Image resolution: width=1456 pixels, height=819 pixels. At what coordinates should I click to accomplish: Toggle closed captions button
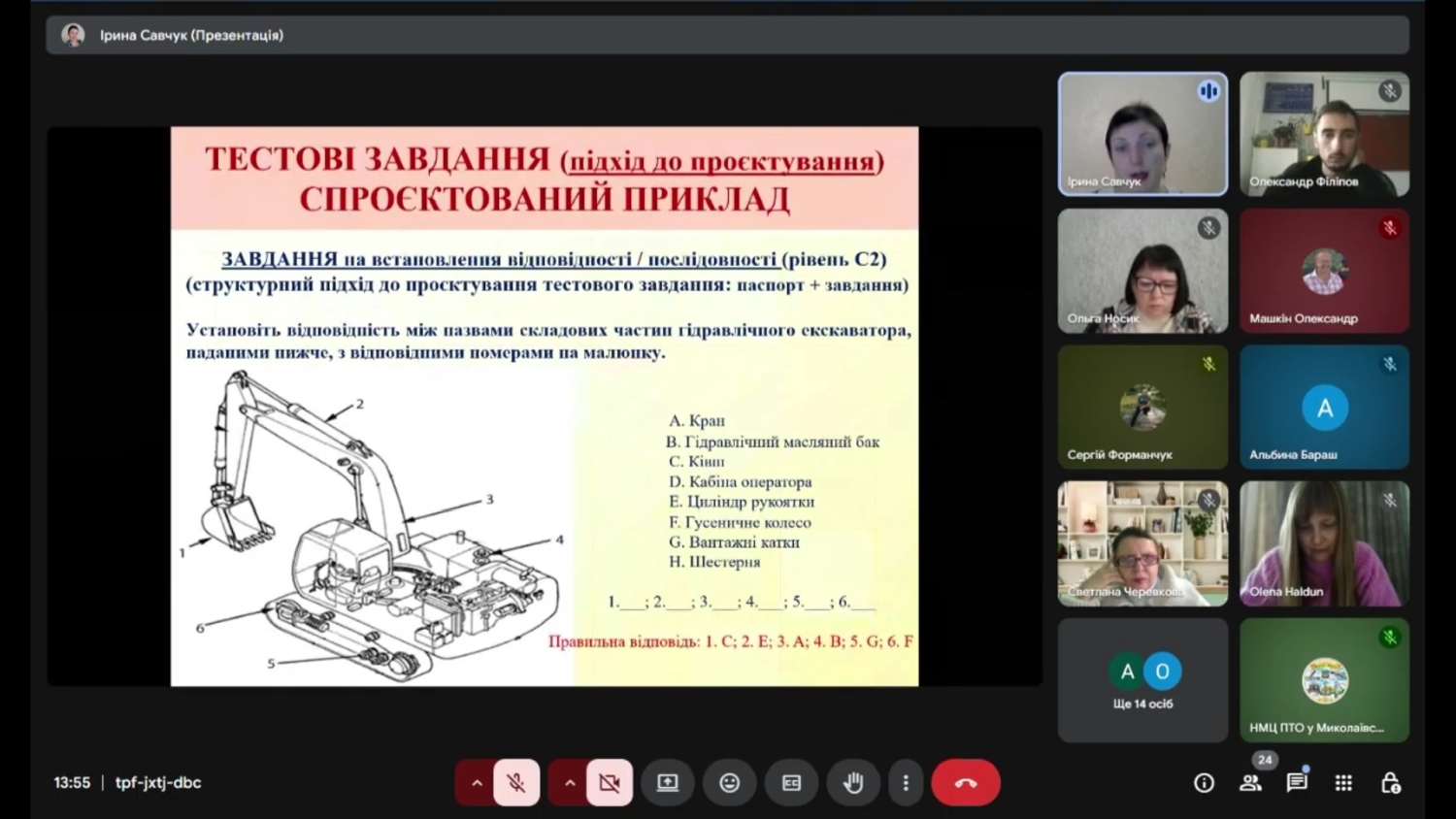[791, 783]
